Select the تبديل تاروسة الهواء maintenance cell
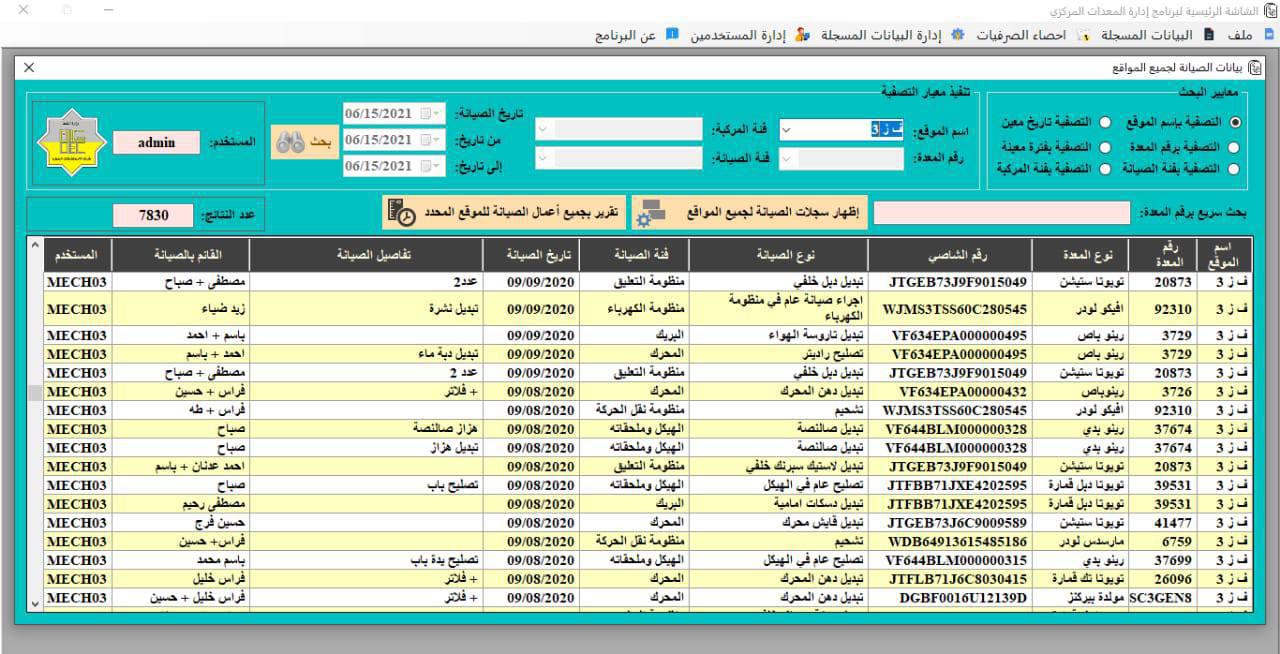Viewport: 1280px width, 654px height. click(x=777, y=335)
